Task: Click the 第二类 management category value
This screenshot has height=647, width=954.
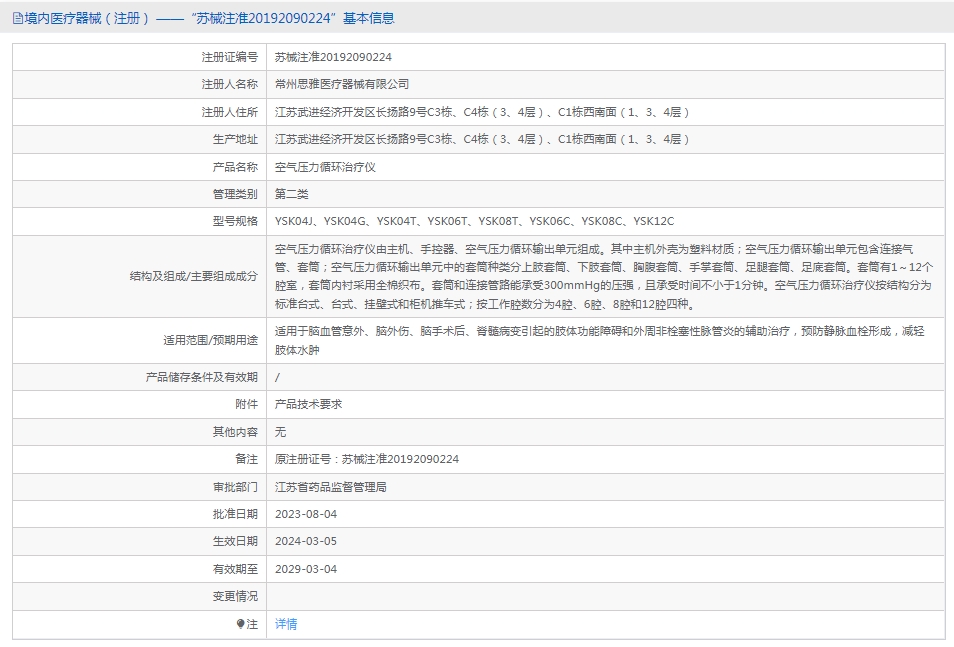Action: (x=292, y=194)
